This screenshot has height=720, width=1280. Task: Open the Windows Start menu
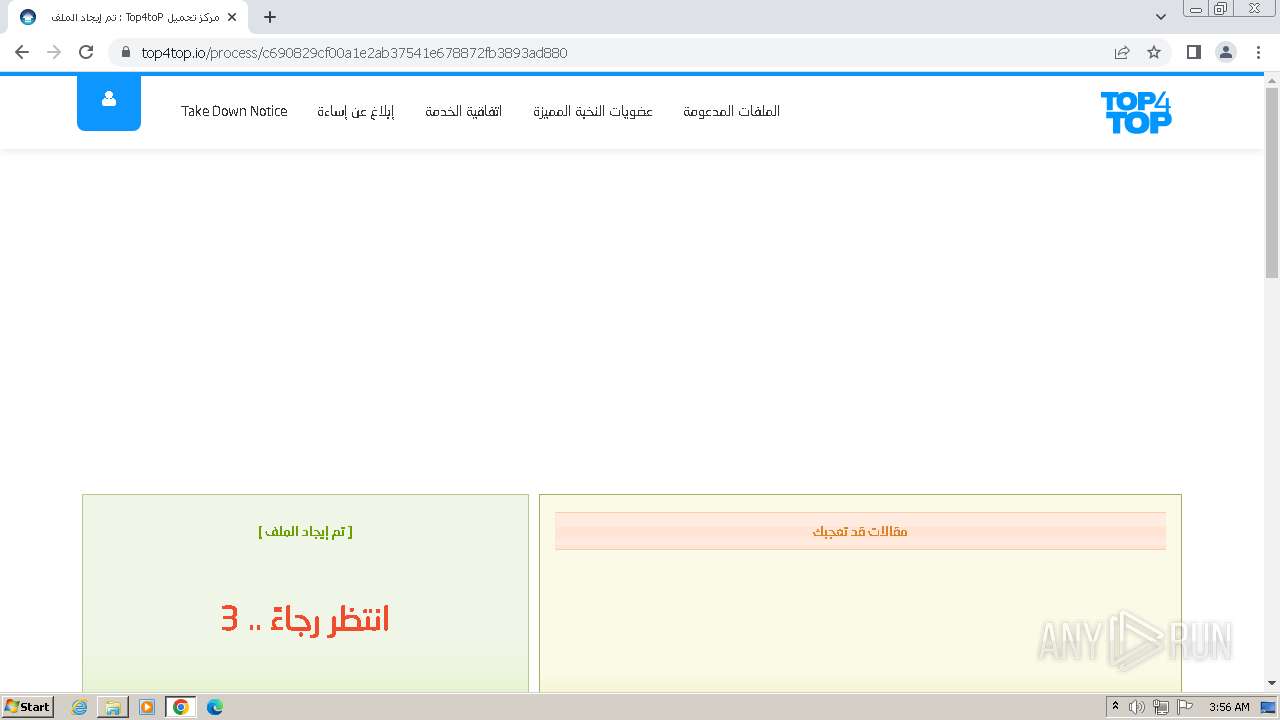[27, 706]
